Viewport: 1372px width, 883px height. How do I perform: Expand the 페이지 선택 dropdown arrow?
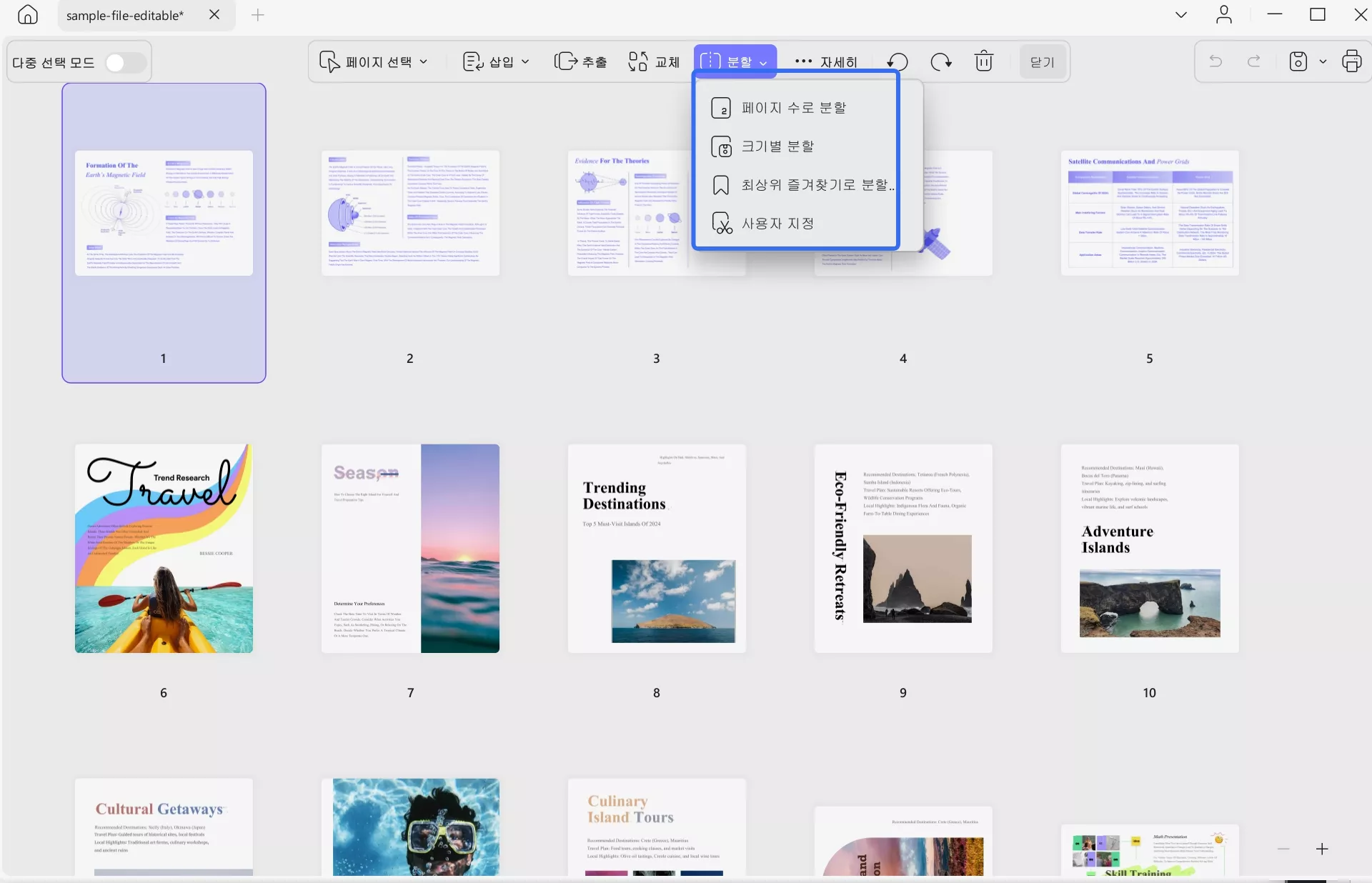pyautogui.click(x=424, y=61)
